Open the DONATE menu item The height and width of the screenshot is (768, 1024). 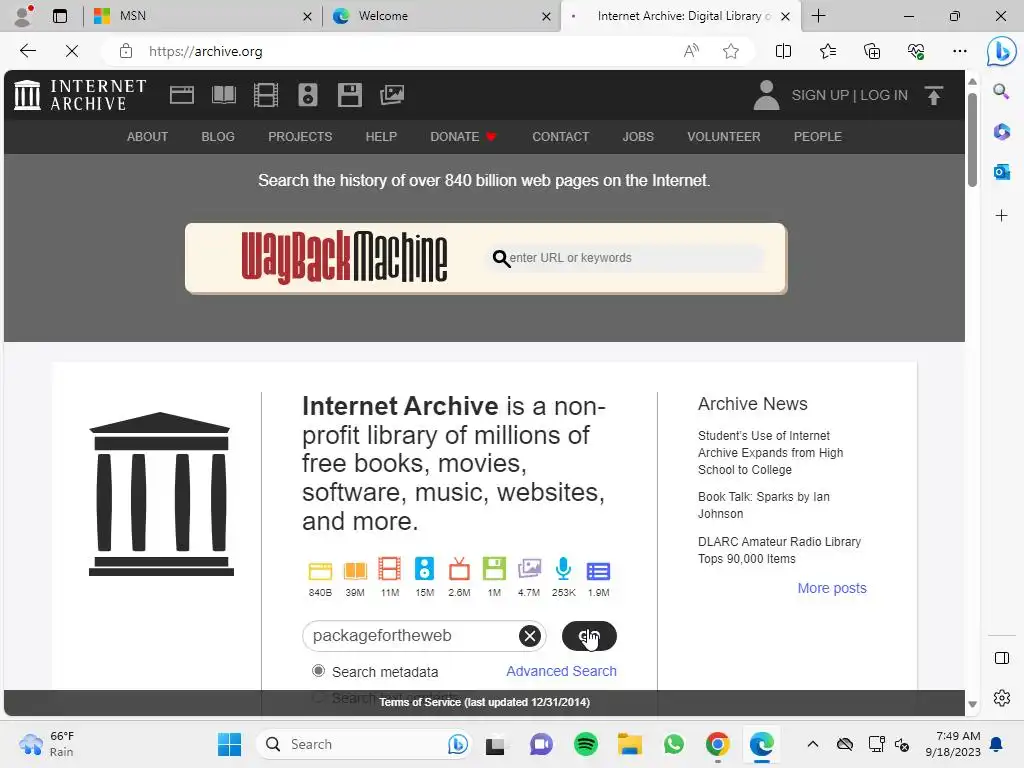463,136
